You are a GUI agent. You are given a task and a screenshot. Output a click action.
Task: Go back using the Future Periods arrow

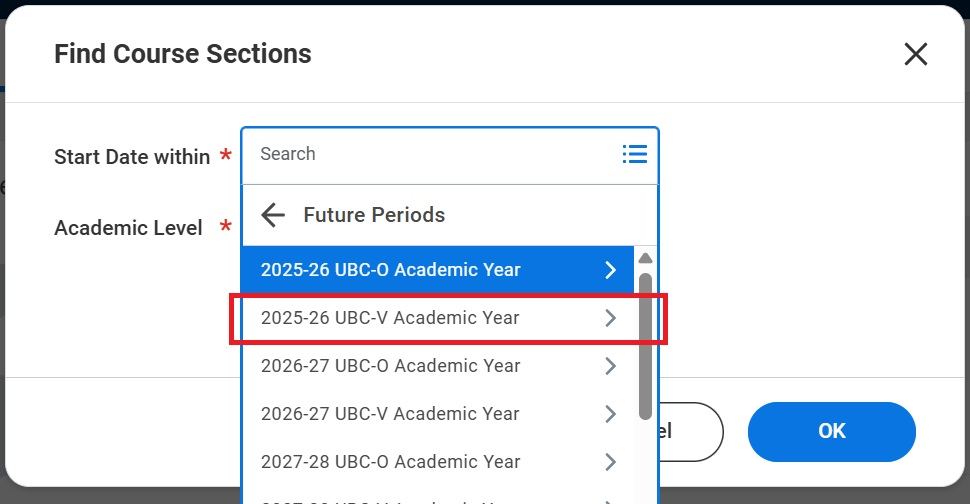click(273, 215)
